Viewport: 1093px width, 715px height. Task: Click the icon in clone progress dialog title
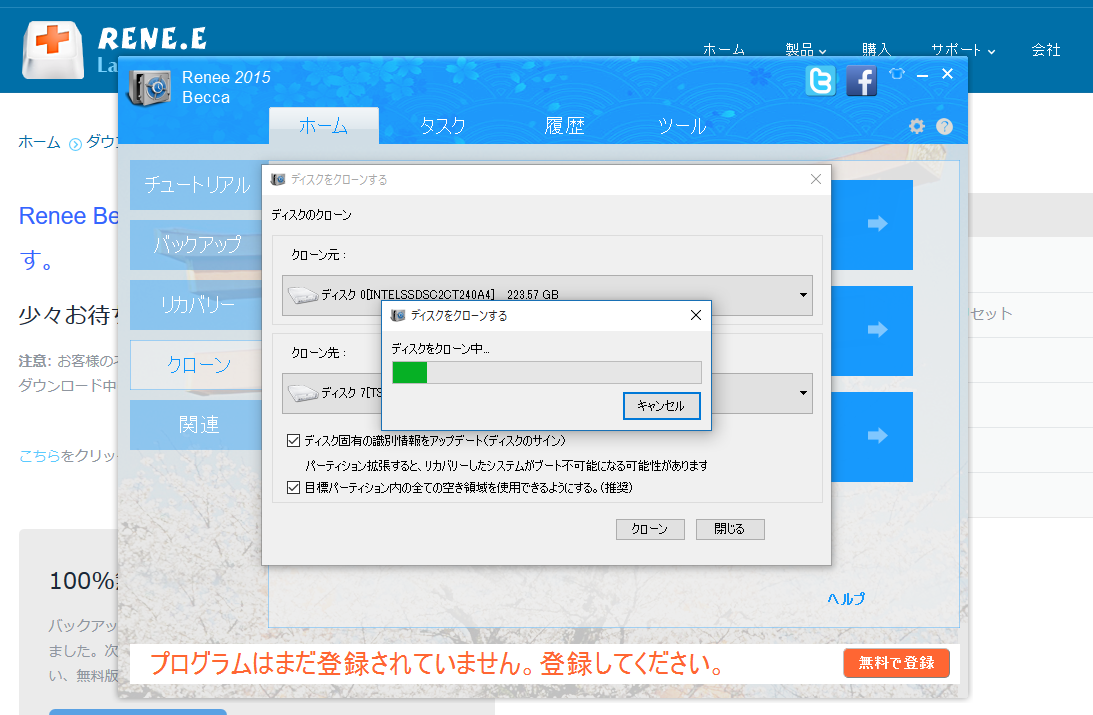coord(398,316)
